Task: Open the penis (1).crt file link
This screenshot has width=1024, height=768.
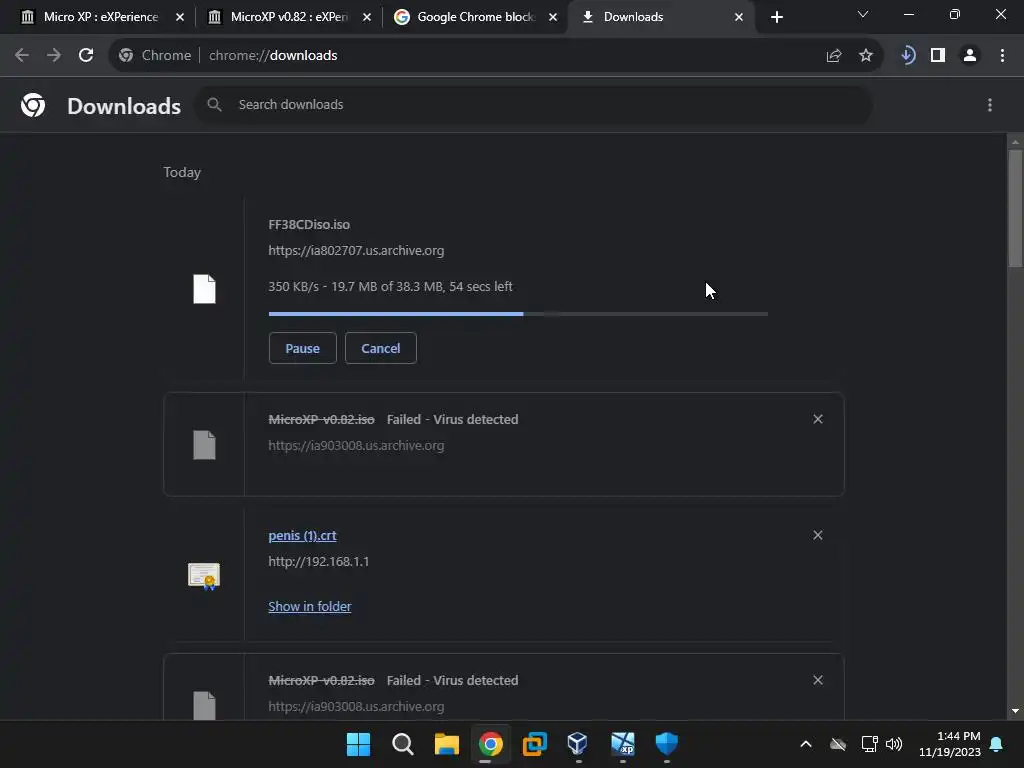Action: coord(302,536)
